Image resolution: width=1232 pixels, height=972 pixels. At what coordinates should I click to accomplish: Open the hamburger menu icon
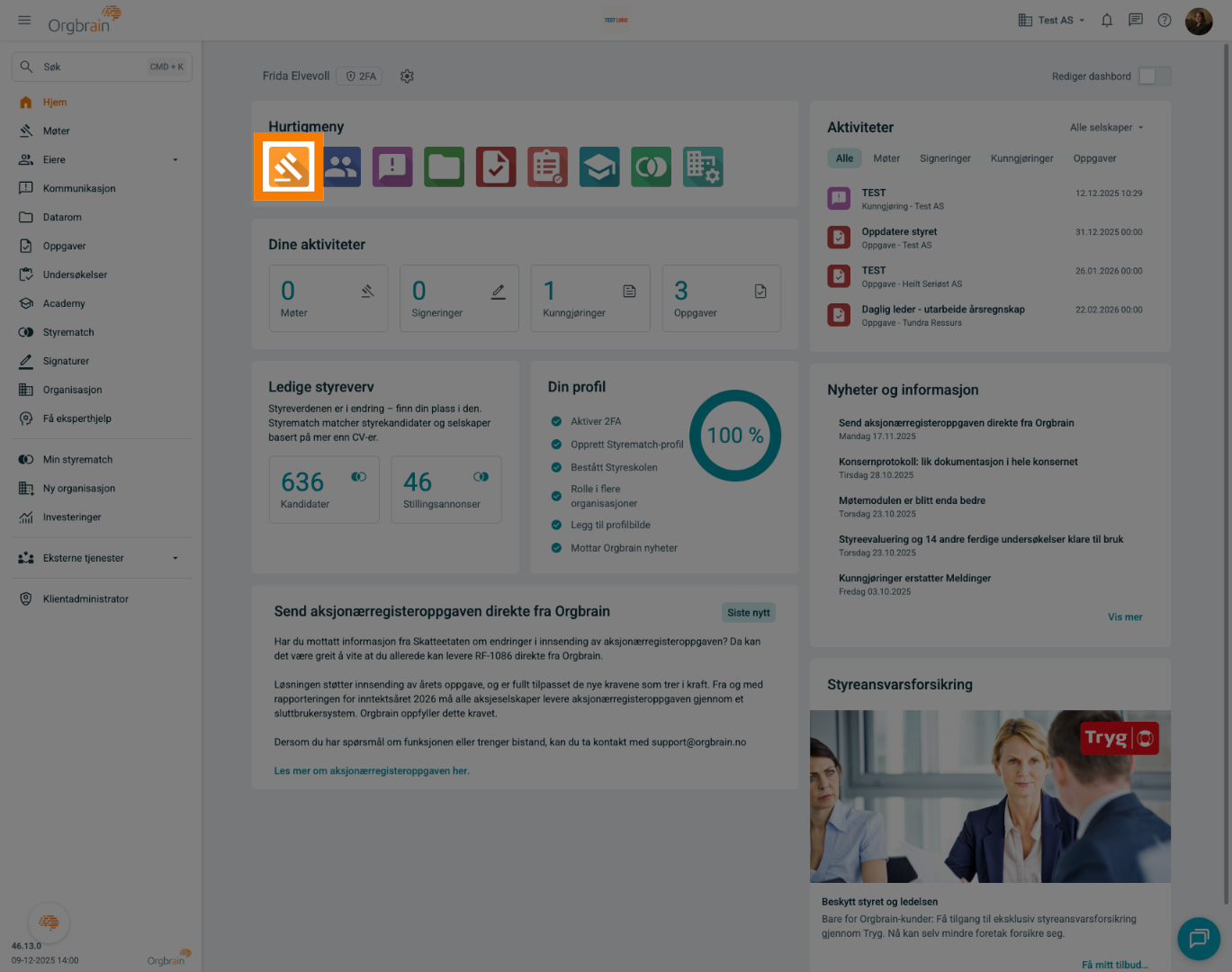coord(24,20)
